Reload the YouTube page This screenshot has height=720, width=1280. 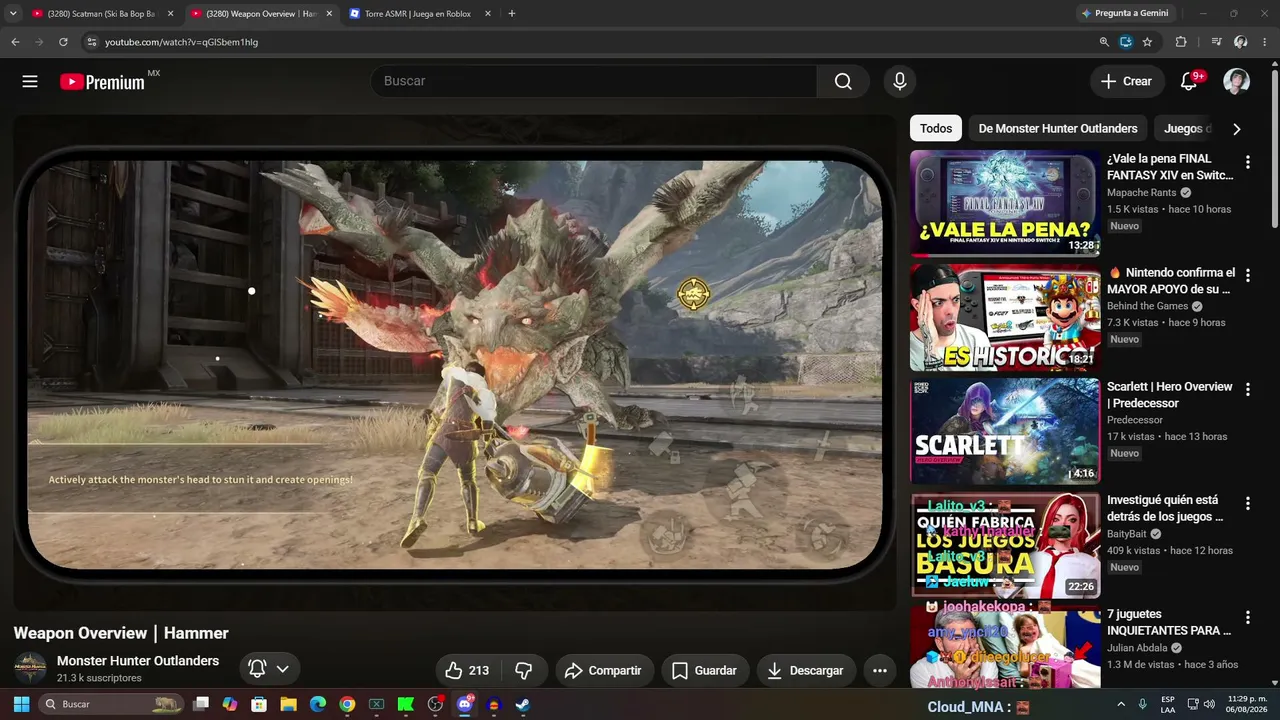point(63,42)
